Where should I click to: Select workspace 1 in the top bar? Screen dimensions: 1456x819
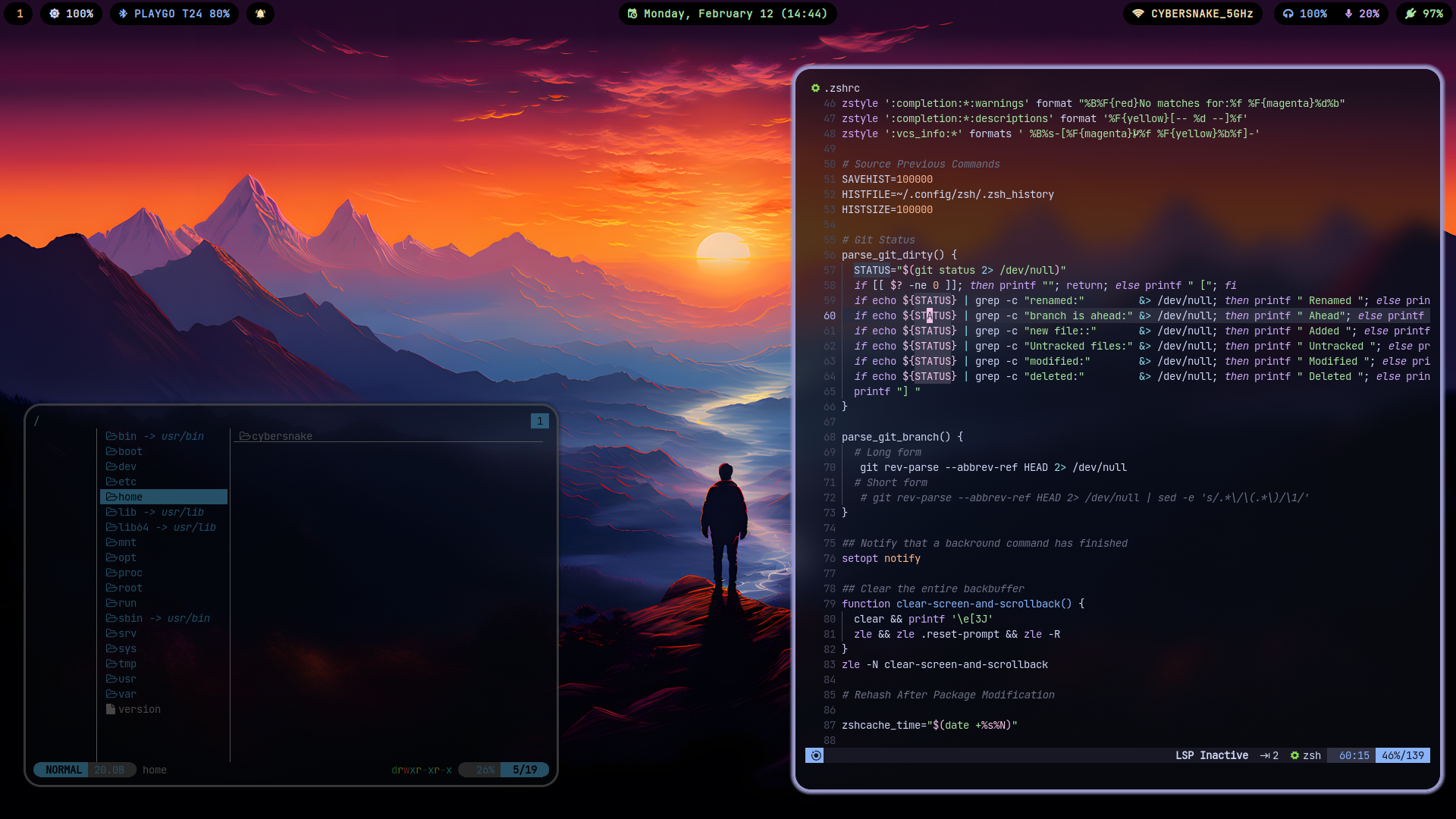pos(20,14)
